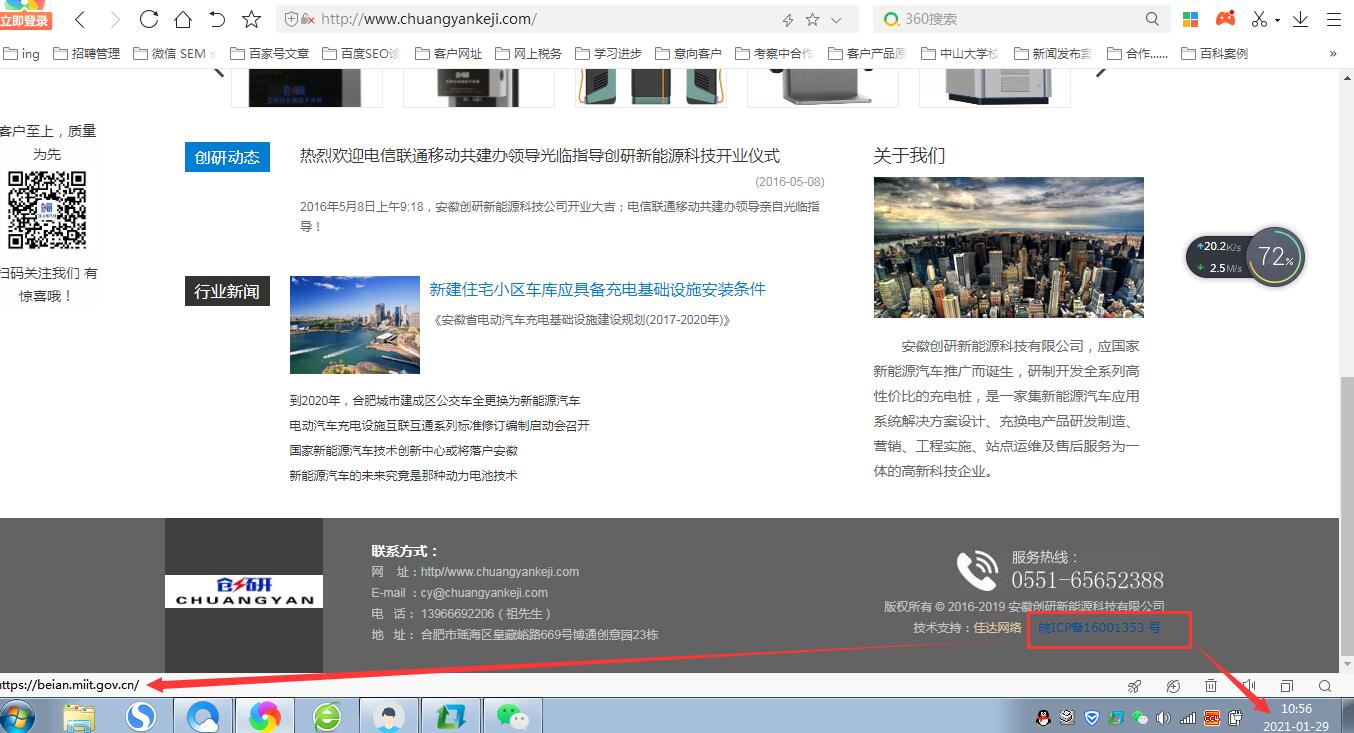
Task: Open the download manager icon
Action: click(1300, 18)
